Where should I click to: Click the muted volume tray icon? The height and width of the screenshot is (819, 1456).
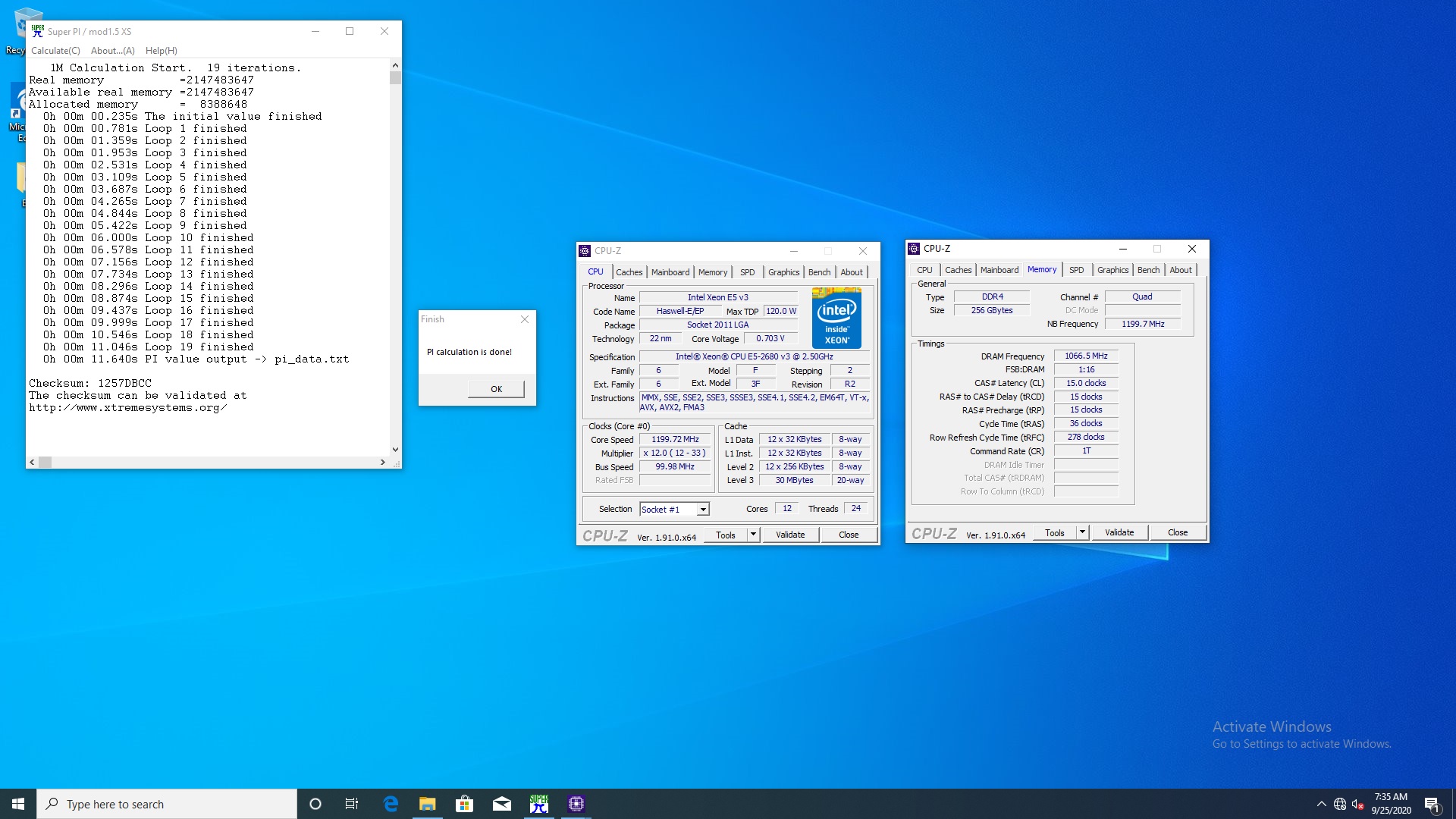(1358, 804)
